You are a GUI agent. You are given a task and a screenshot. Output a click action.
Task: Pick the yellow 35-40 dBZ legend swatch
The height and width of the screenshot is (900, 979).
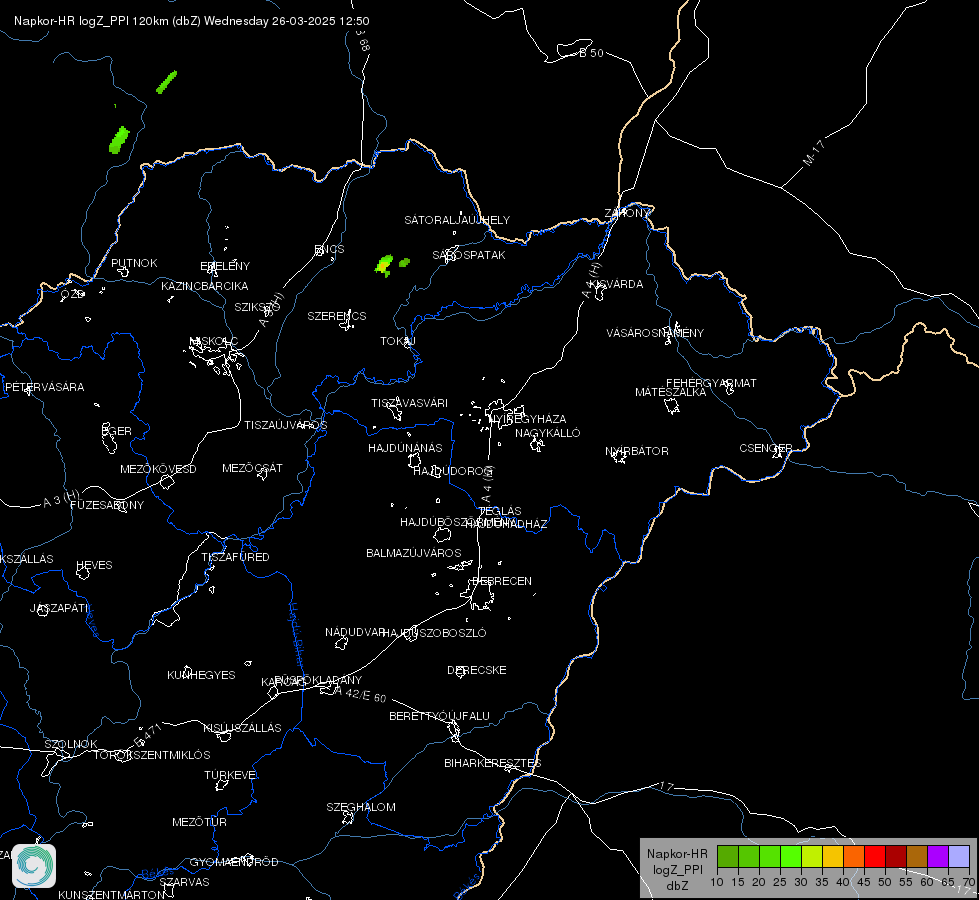[x=832, y=856]
